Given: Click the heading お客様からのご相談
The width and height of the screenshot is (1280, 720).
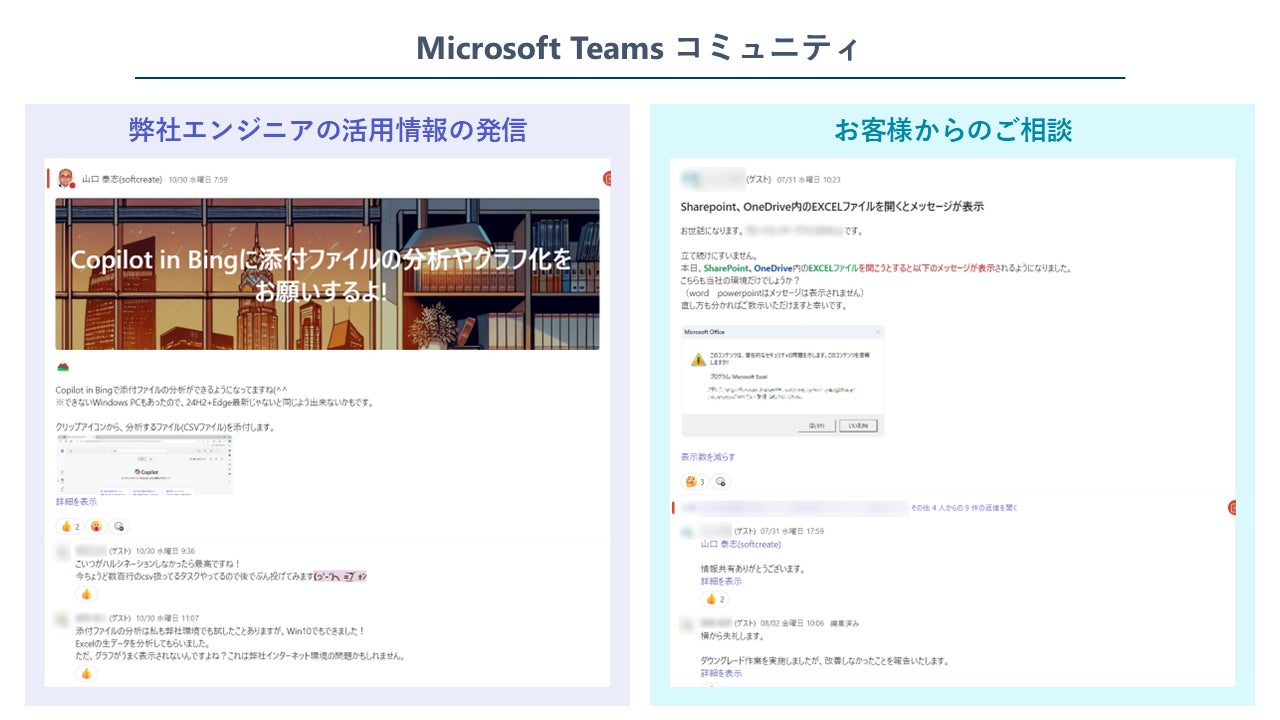Looking at the screenshot, I should (953, 130).
